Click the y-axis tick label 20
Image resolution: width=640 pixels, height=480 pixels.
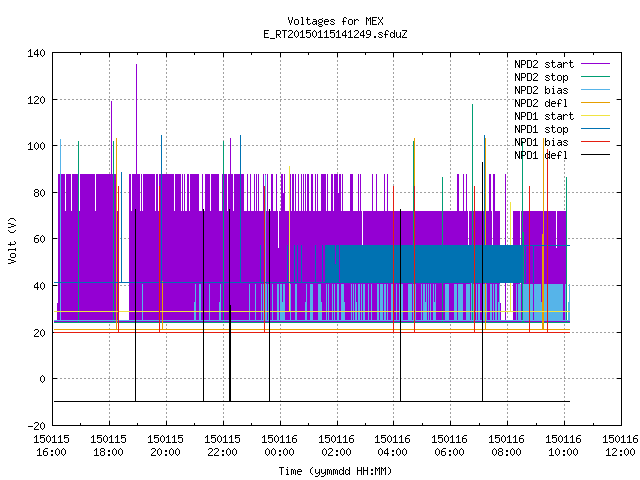click(39, 333)
